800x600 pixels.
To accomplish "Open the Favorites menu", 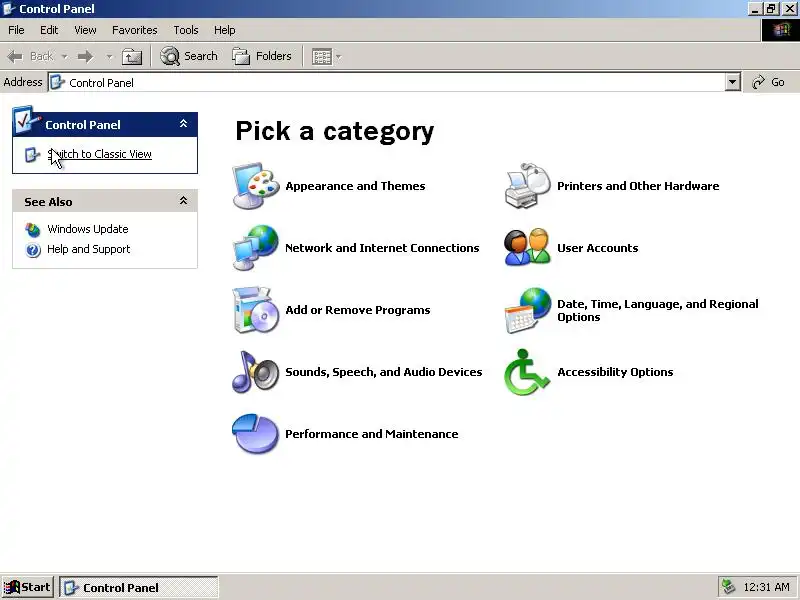I will coord(135,30).
